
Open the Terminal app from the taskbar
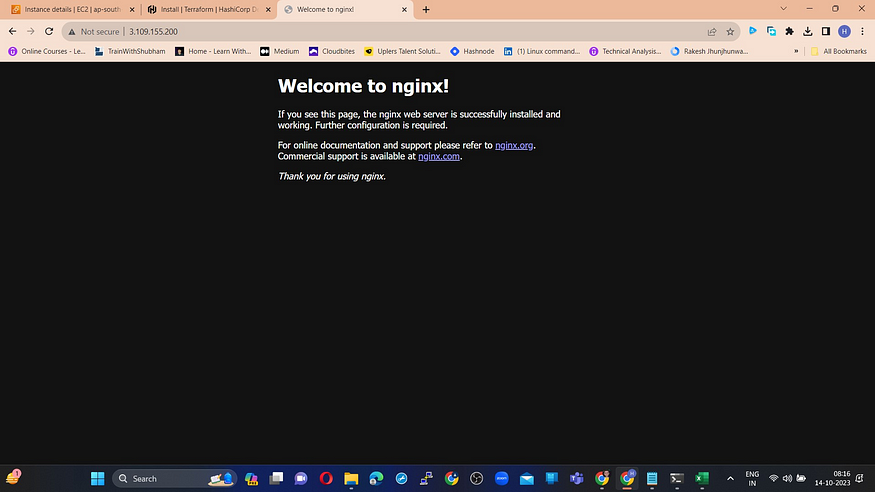click(677, 479)
